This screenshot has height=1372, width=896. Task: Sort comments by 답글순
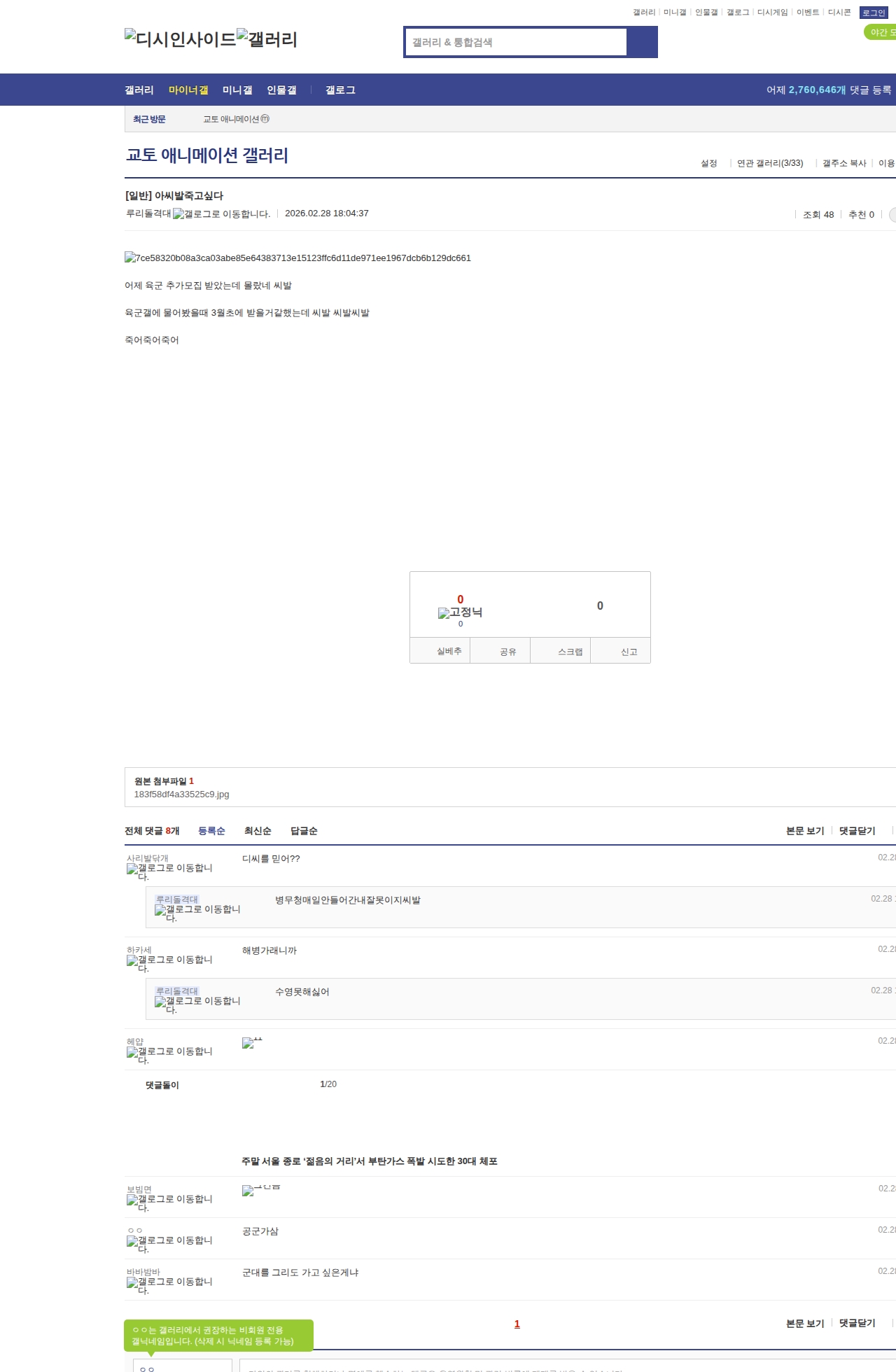(304, 831)
